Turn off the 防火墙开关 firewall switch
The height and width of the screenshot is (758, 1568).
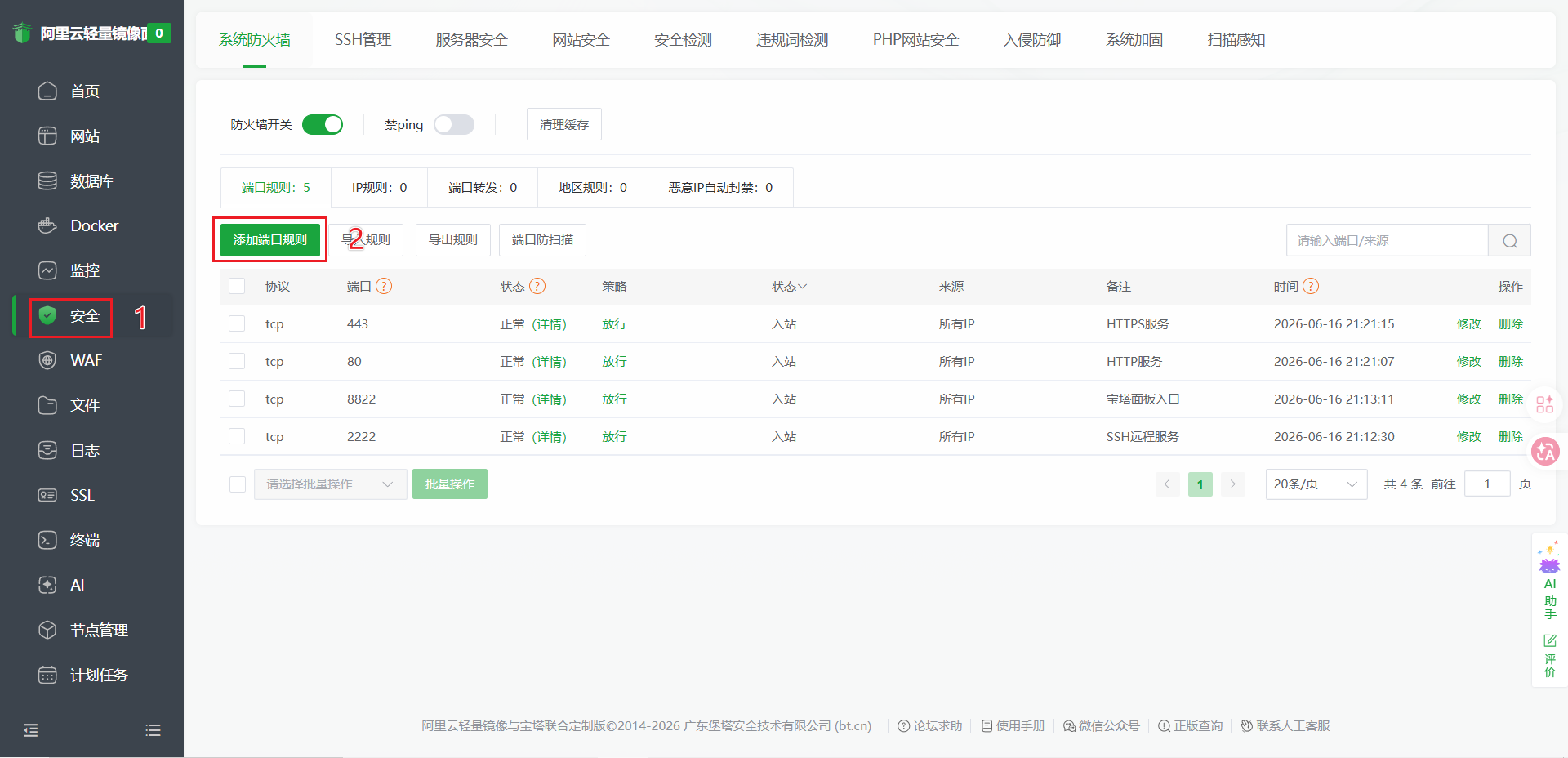point(323,124)
